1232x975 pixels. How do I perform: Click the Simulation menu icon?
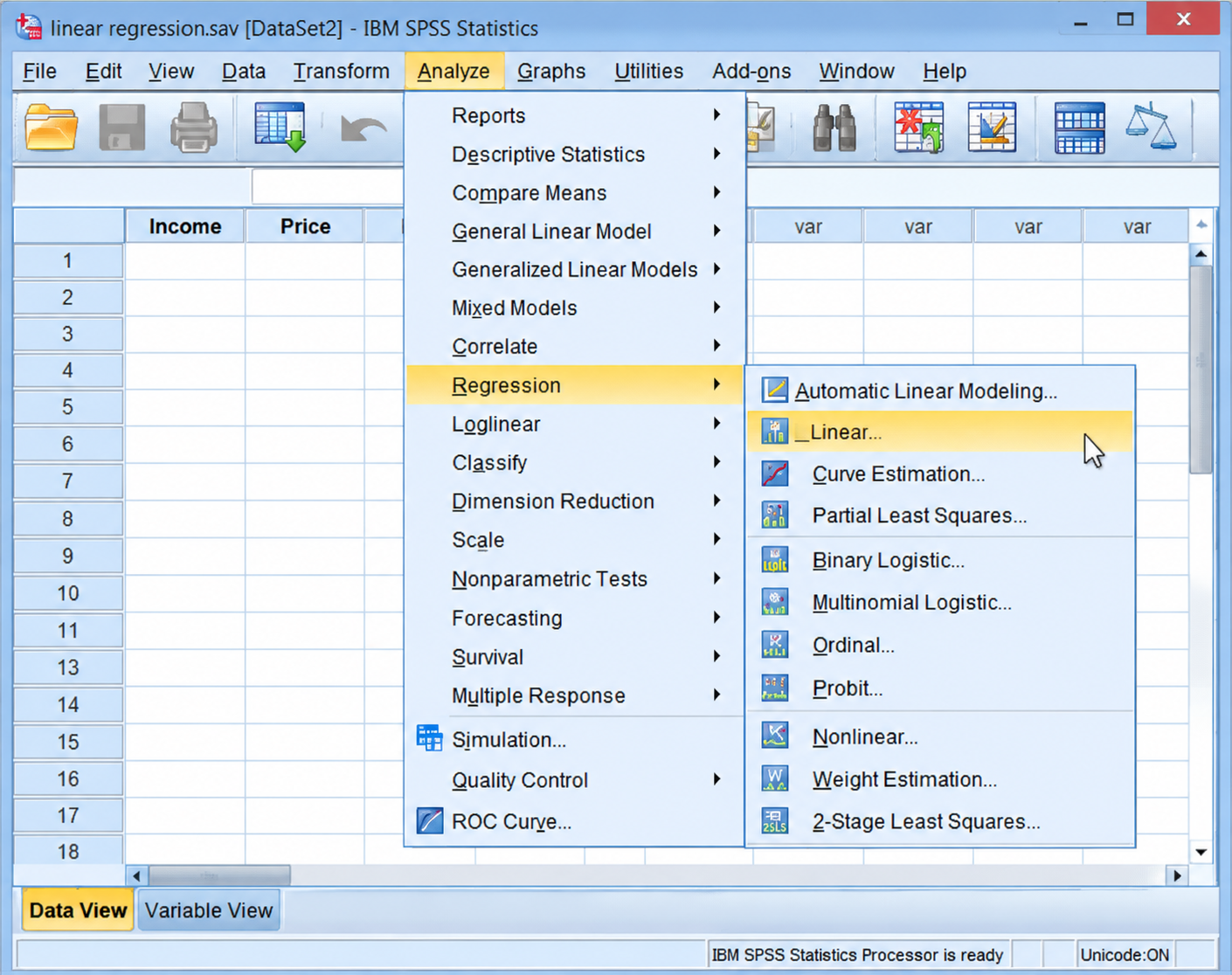click(x=429, y=738)
